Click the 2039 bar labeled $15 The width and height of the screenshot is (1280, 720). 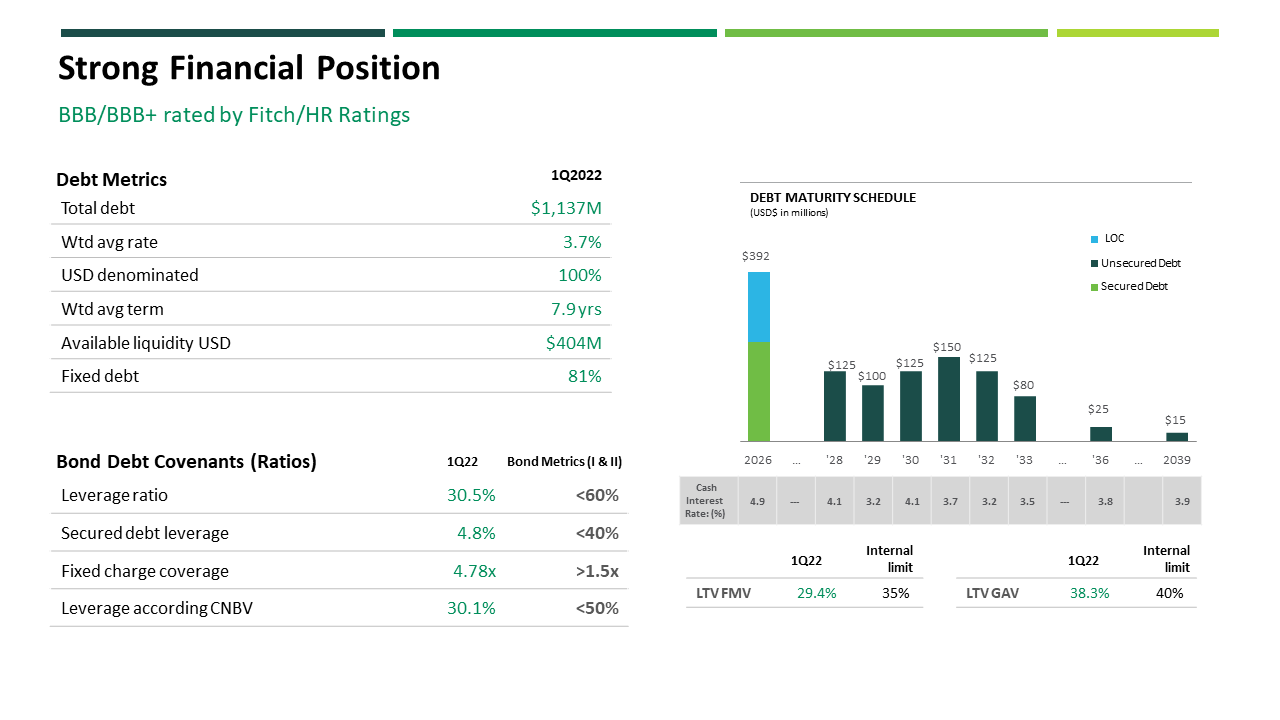pyautogui.click(x=1177, y=437)
